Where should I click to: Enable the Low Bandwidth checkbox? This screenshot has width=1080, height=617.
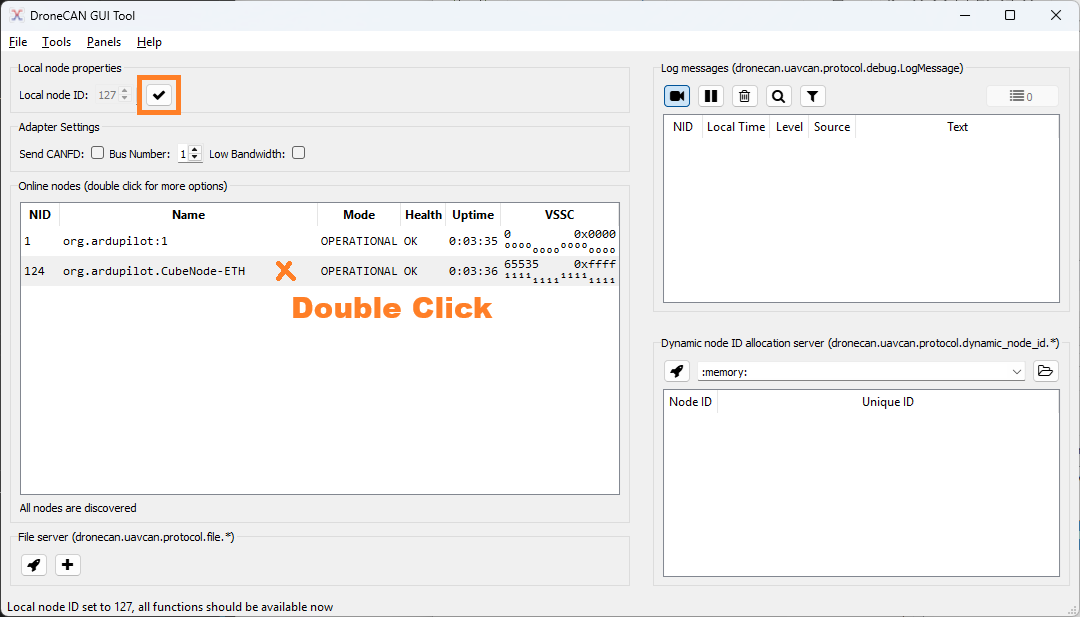click(298, 153)
